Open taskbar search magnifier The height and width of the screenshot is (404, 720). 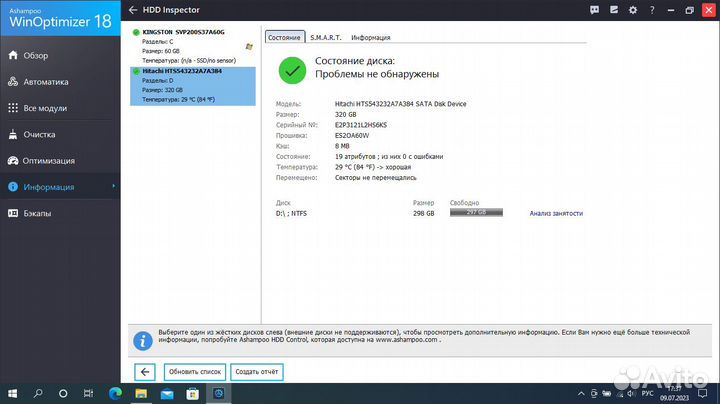pyautogui.click(x=38, y=393)
